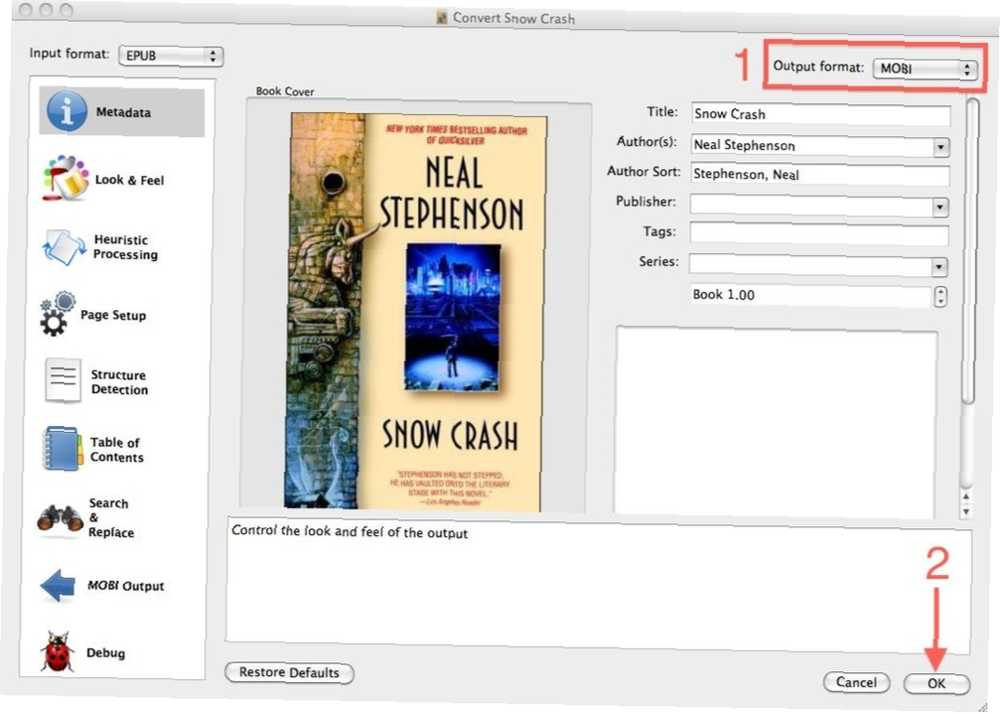Switch to Table of Contents section
The height and width of the screenshot is (714, 1000).
tap(117, 449)
